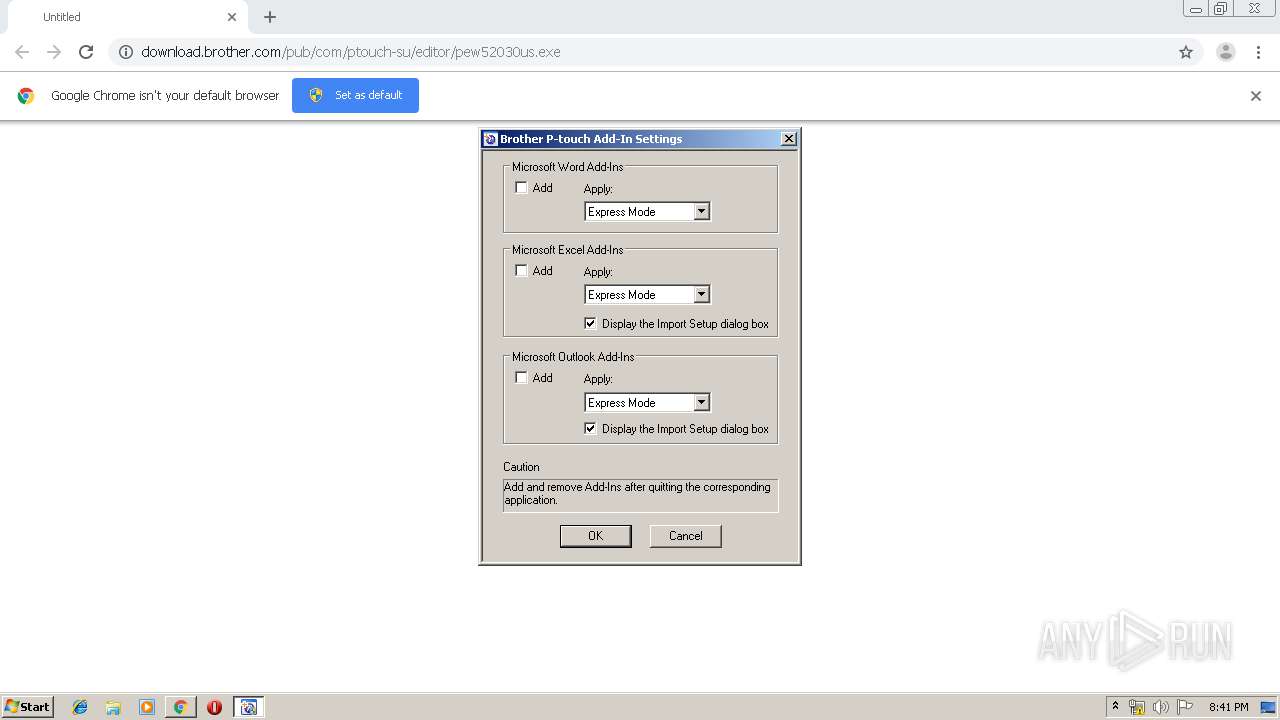Select the Untitled tab
The image size is (1280, 720).
tap(128, 17)
